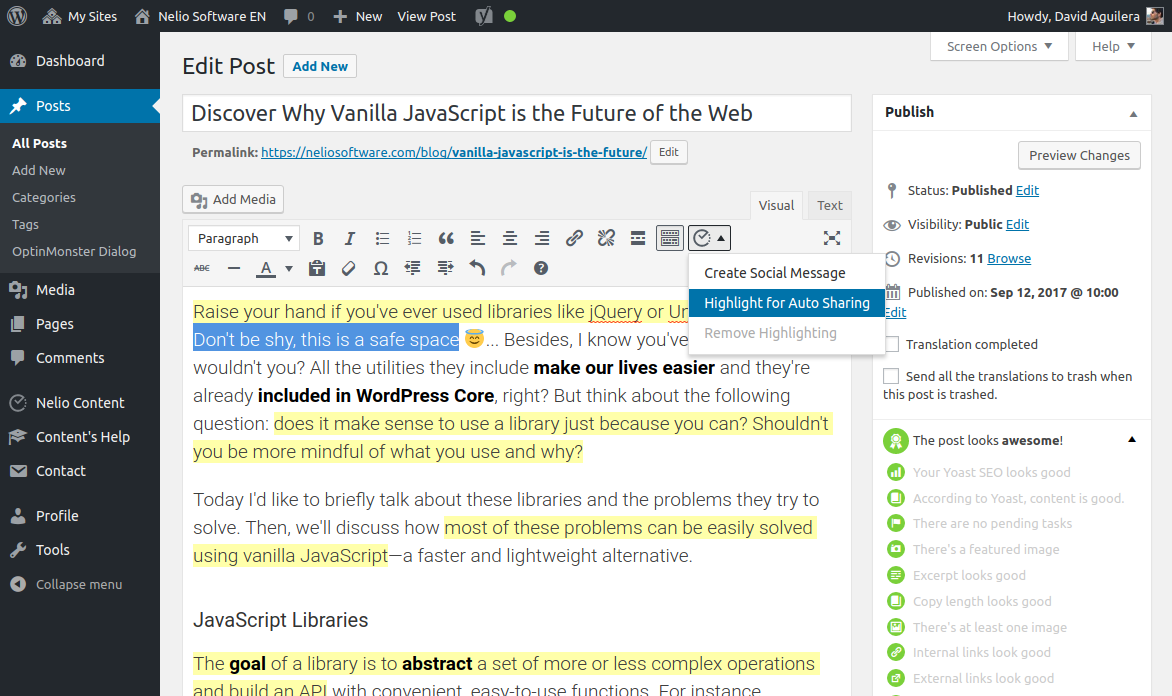1172x696 pixels.
Task: Center align the text
Action: tap(510, 238)
